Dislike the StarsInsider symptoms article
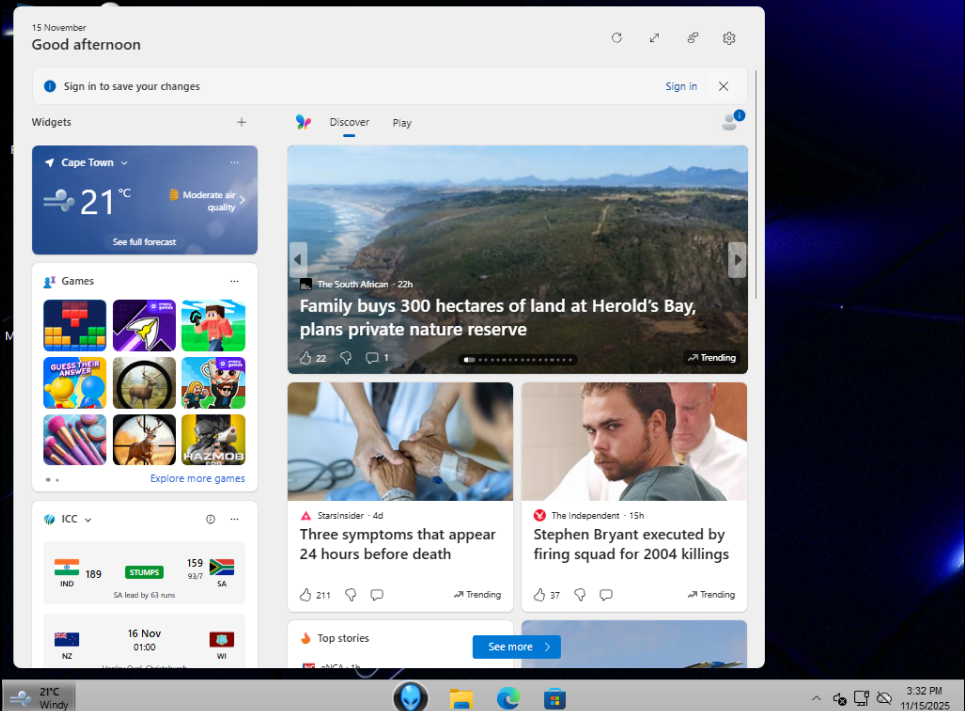 (350, 595)
